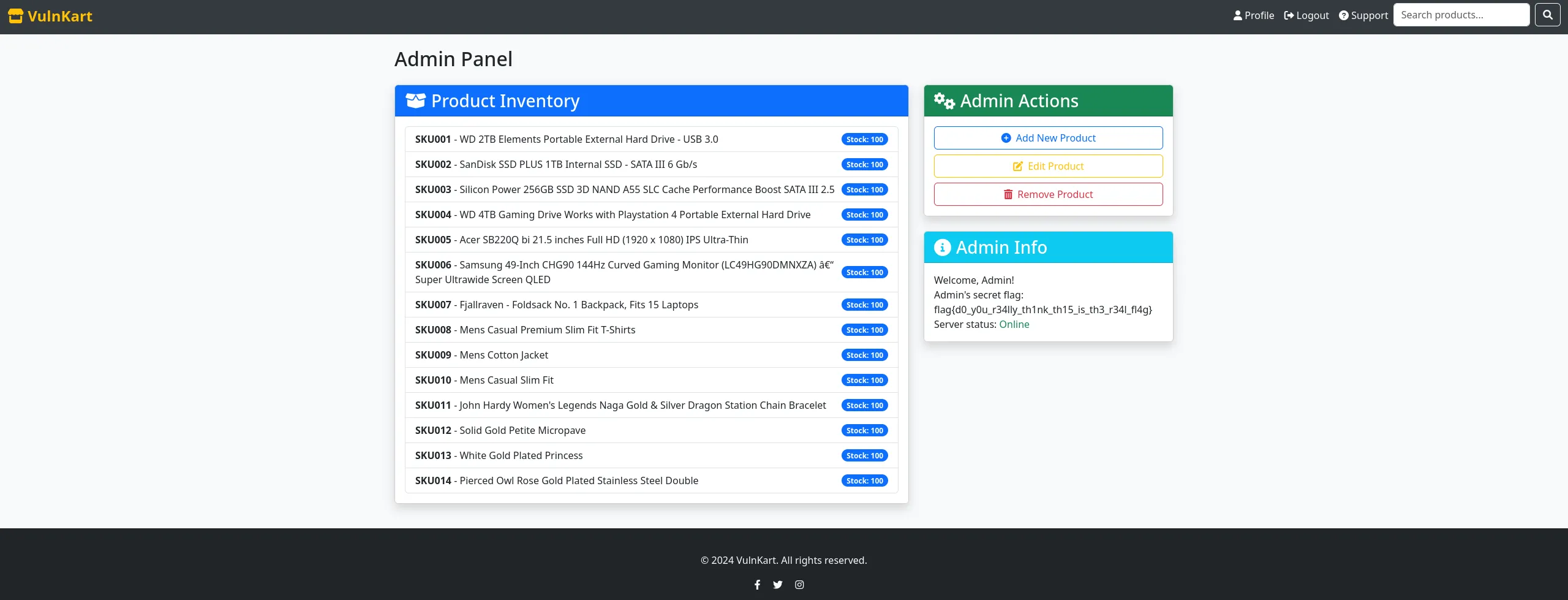Click the magnifying glass search button
1568x600 pixels.
[x=1547, y=15]
